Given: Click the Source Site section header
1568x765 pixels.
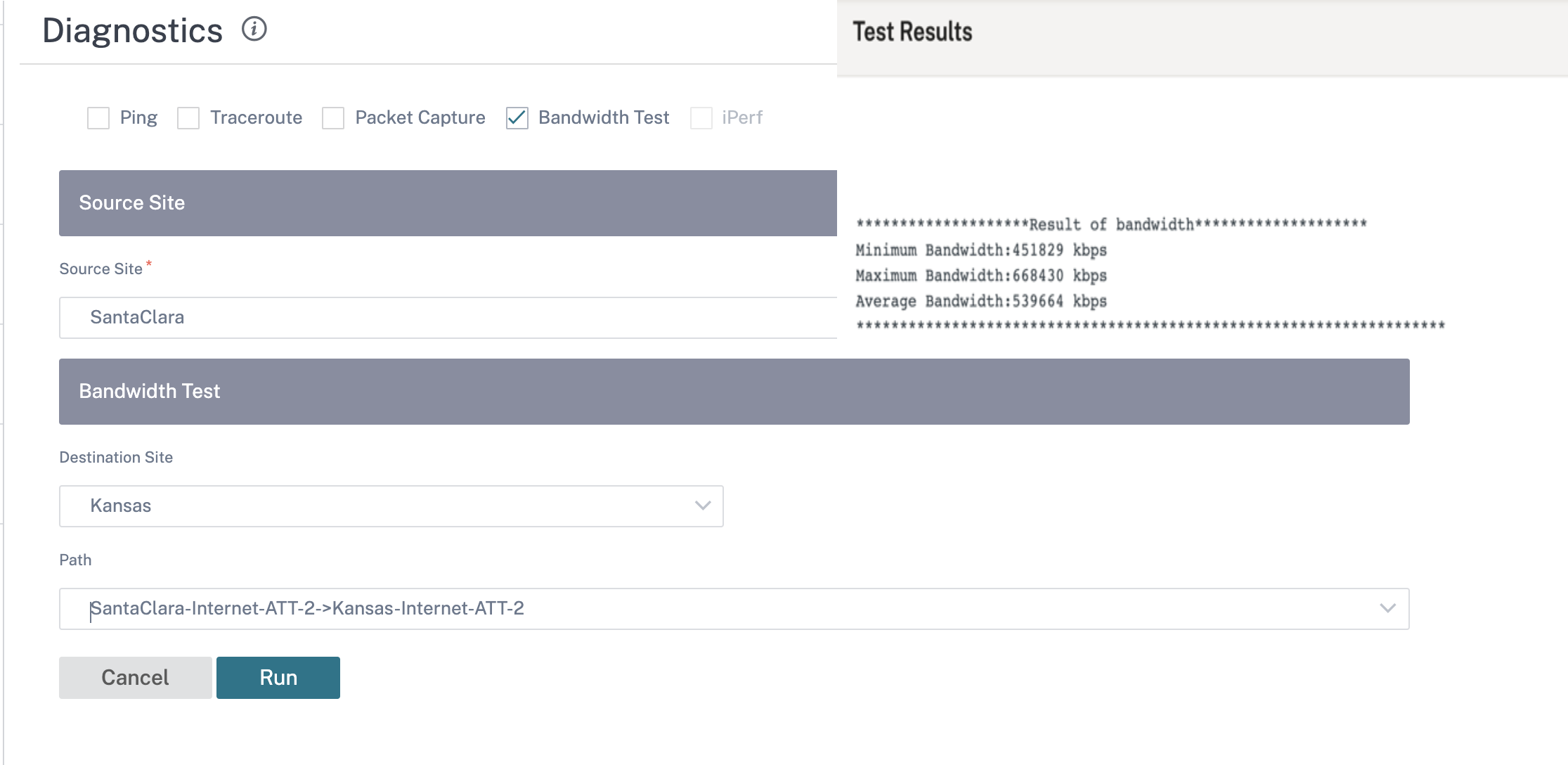Looking at the screenshot, I should (448, 203).
